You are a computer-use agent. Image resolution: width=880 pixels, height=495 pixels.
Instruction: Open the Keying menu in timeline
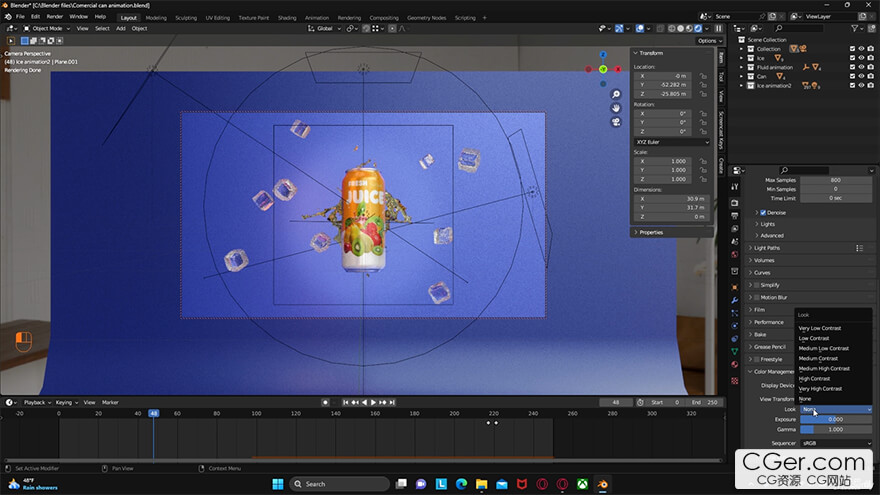(66, 402)
